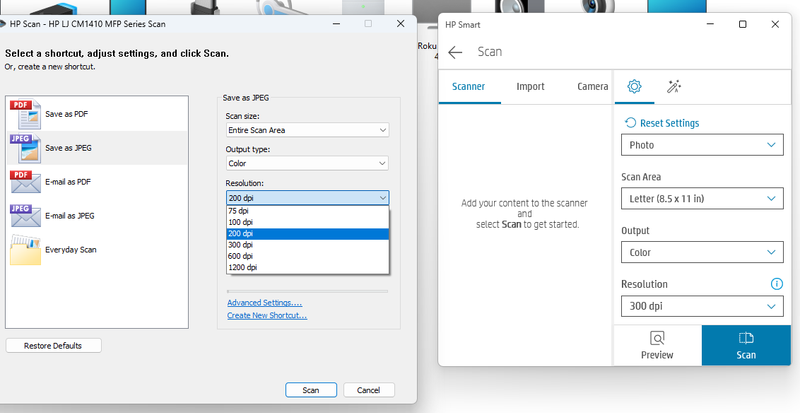Click the Preview button in HP Smart
This screenshot has height=413, width=800.
(x=657, y=346)
